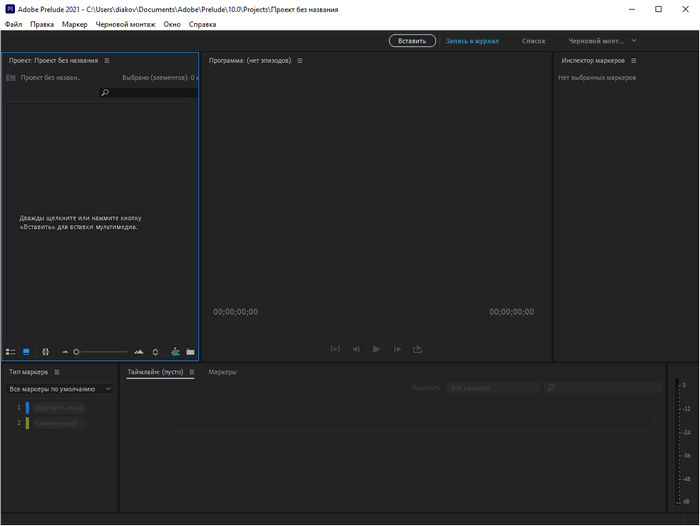
Task: Open the Project panel hamburger menu
Action: click(107, 61)
